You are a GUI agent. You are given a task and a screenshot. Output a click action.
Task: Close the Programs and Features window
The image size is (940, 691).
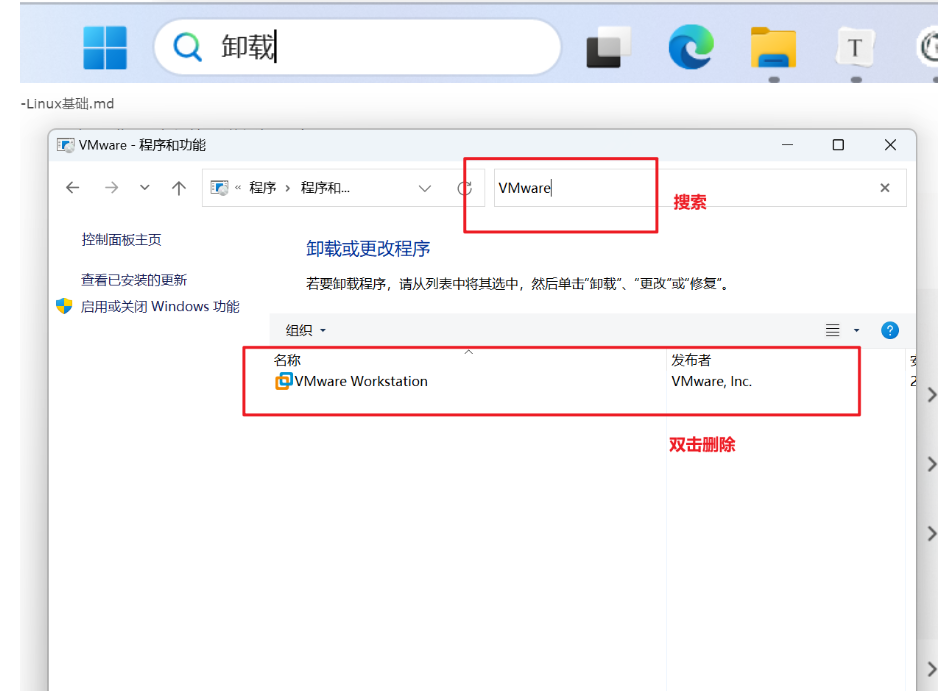click(890, 145)
